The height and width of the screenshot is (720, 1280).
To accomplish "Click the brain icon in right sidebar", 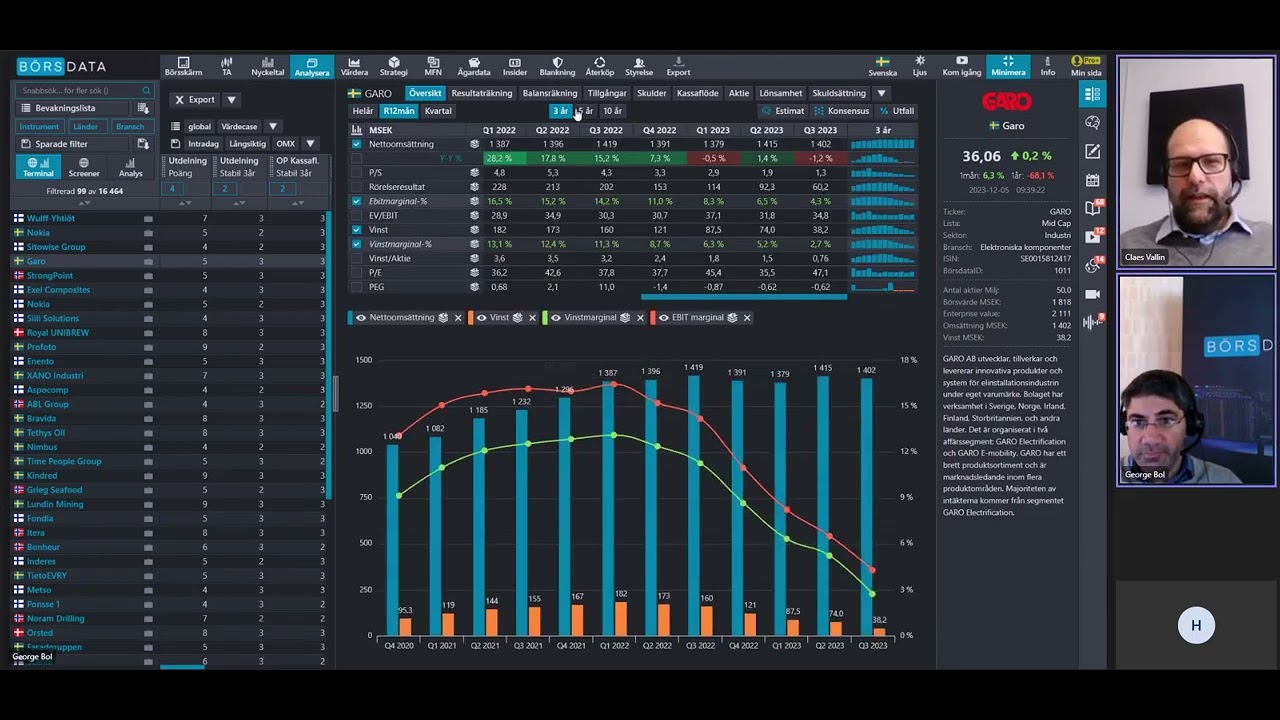I will pyautogui.click(x=1092, y=123).
